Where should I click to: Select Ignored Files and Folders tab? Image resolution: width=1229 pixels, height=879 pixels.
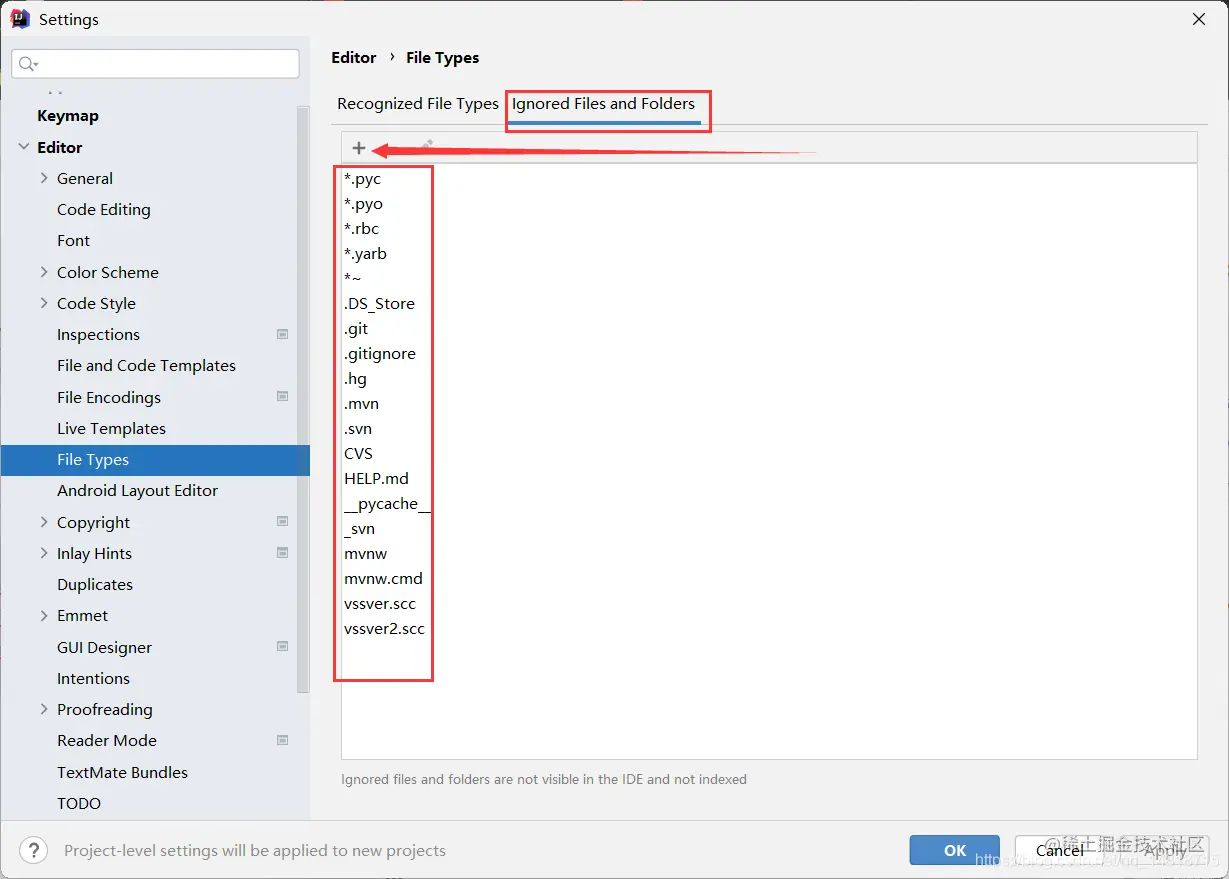pyautogui.click(x=603, y=103)
